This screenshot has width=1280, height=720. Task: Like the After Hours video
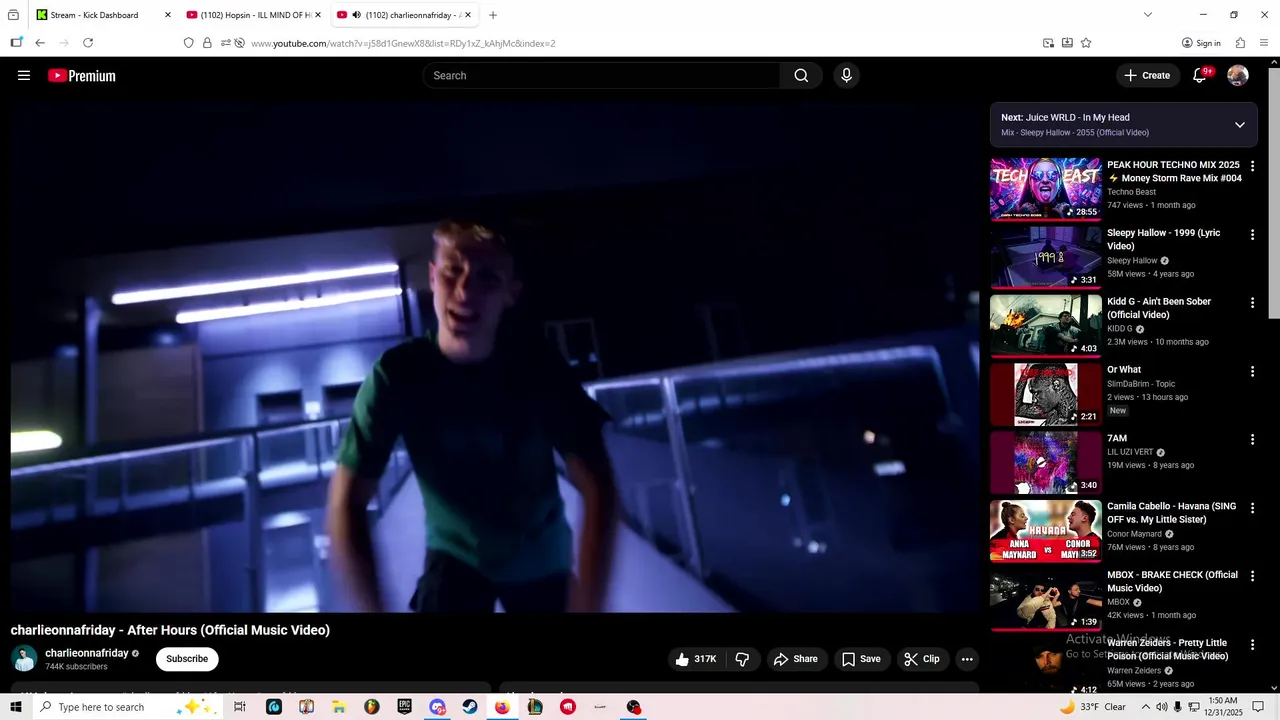coord(695,659)
